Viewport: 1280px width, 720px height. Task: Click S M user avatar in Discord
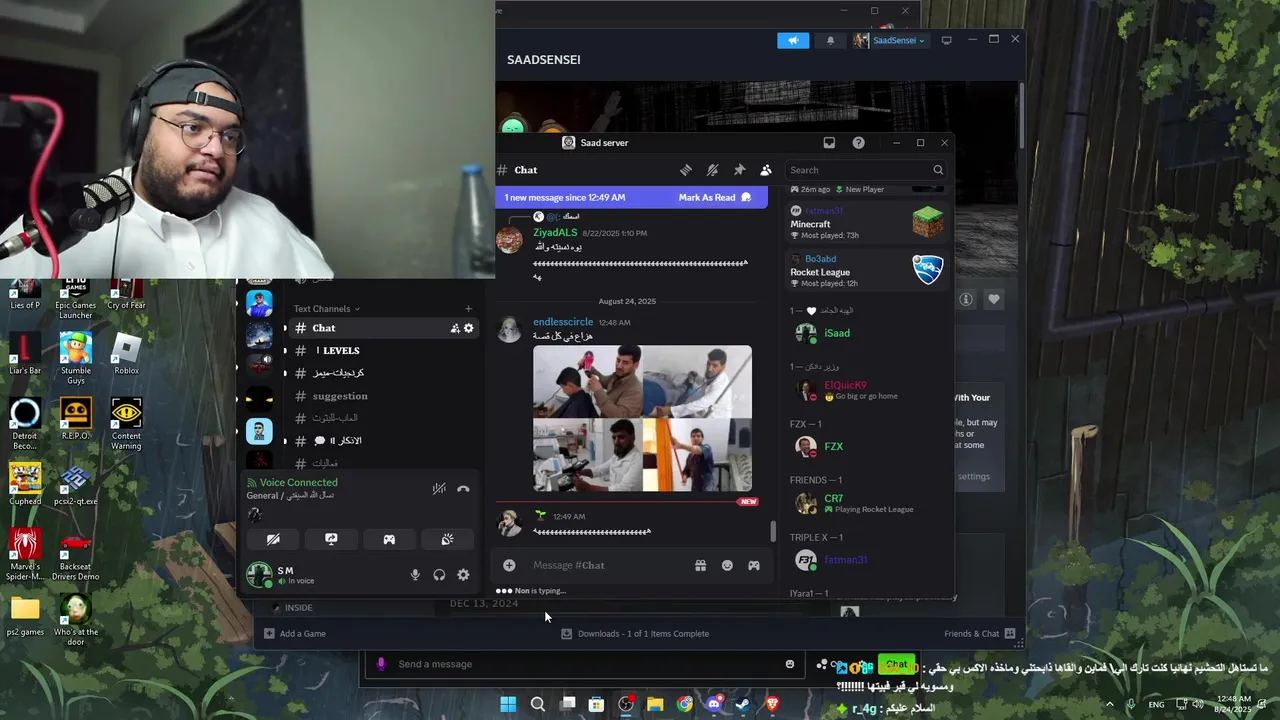tap(259, 574)
